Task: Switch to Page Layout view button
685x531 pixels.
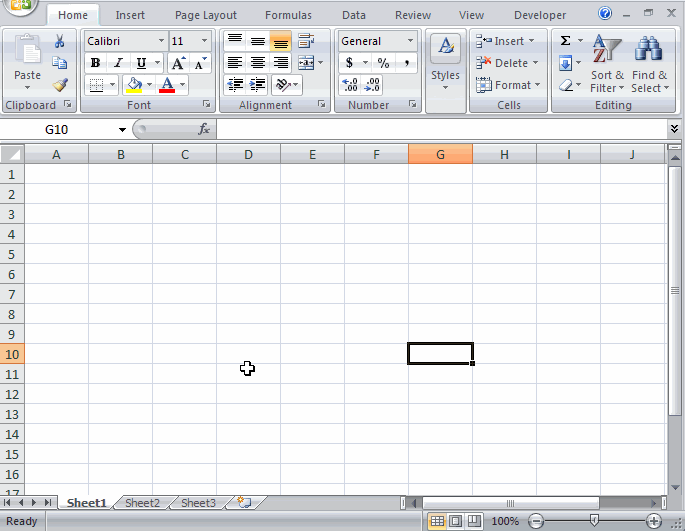Action: (455, 521)
